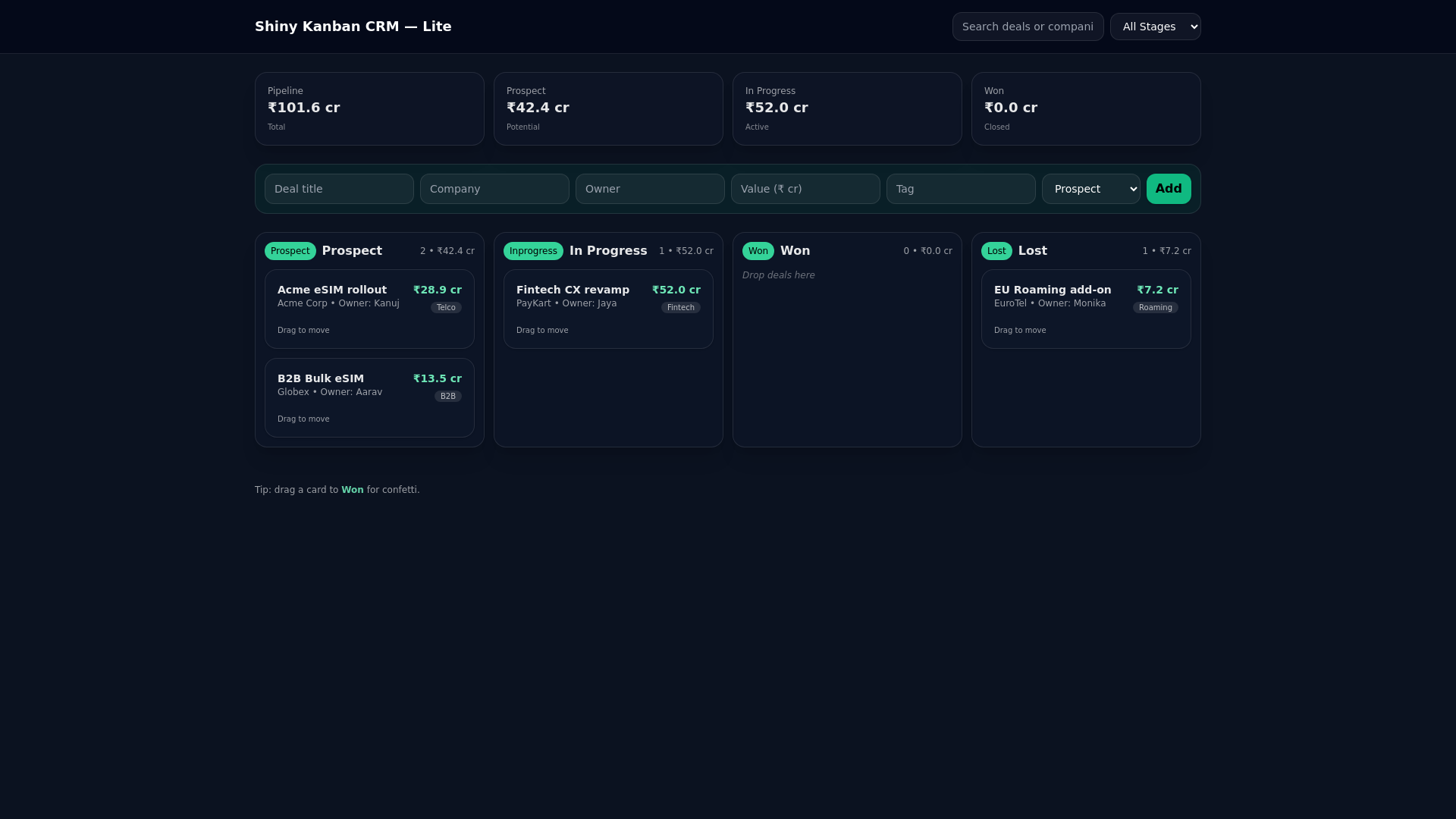
Task: Click the green Won column badge
Action: coord(758,251)
